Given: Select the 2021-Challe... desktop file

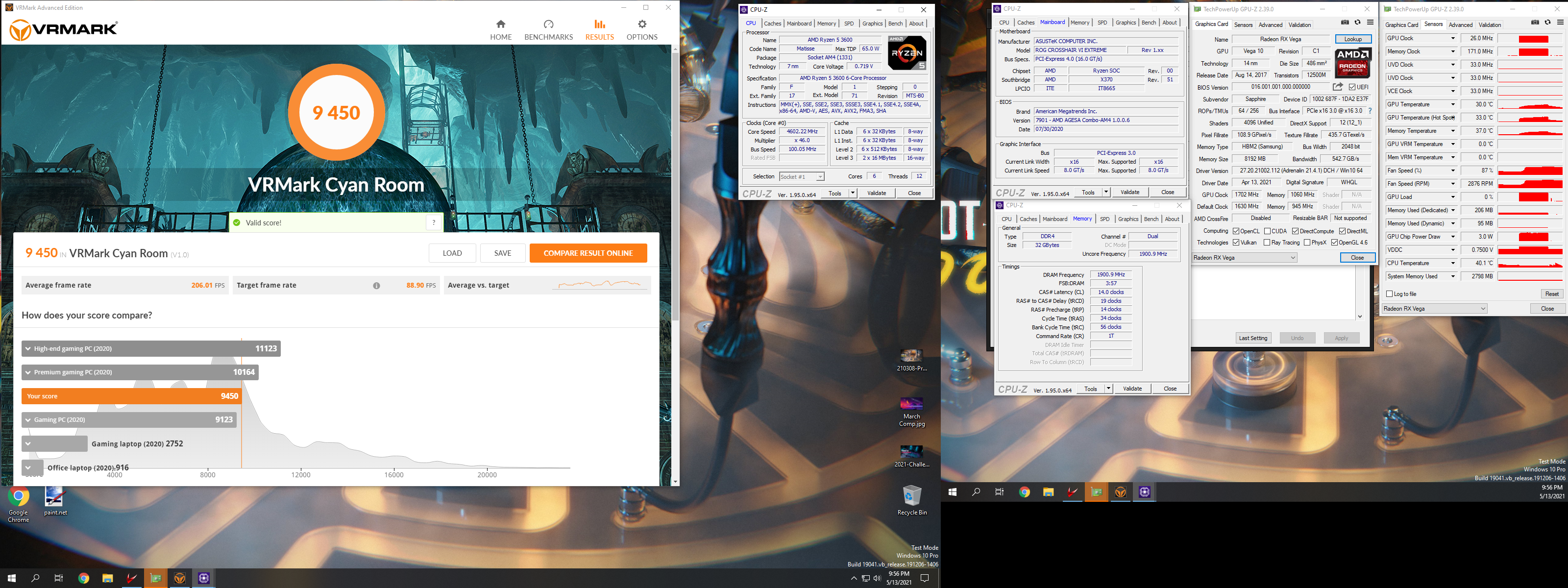Looking at the screenshot, I should coord(911,457).
